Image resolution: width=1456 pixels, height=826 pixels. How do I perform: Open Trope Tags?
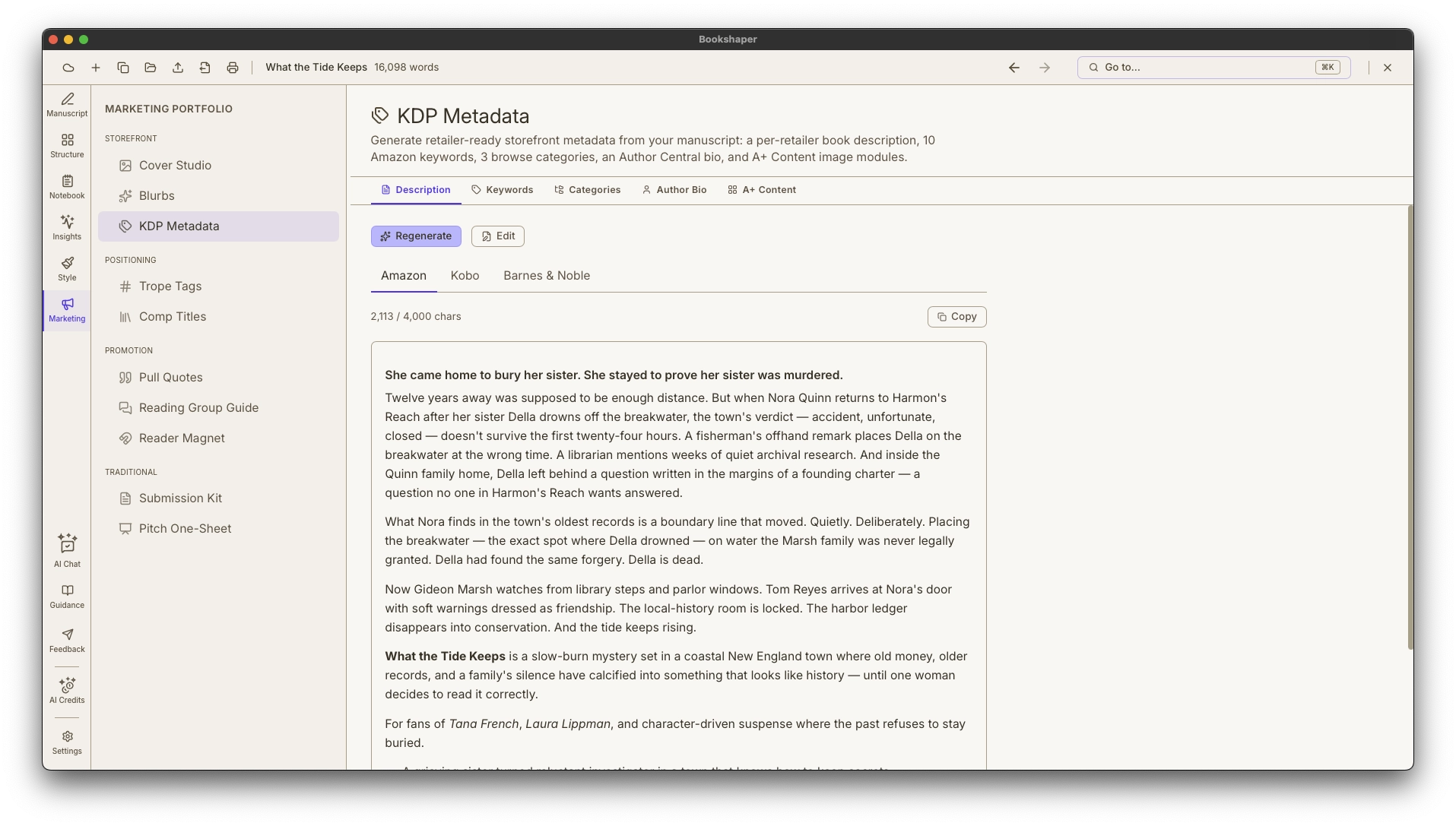(218, 286)
